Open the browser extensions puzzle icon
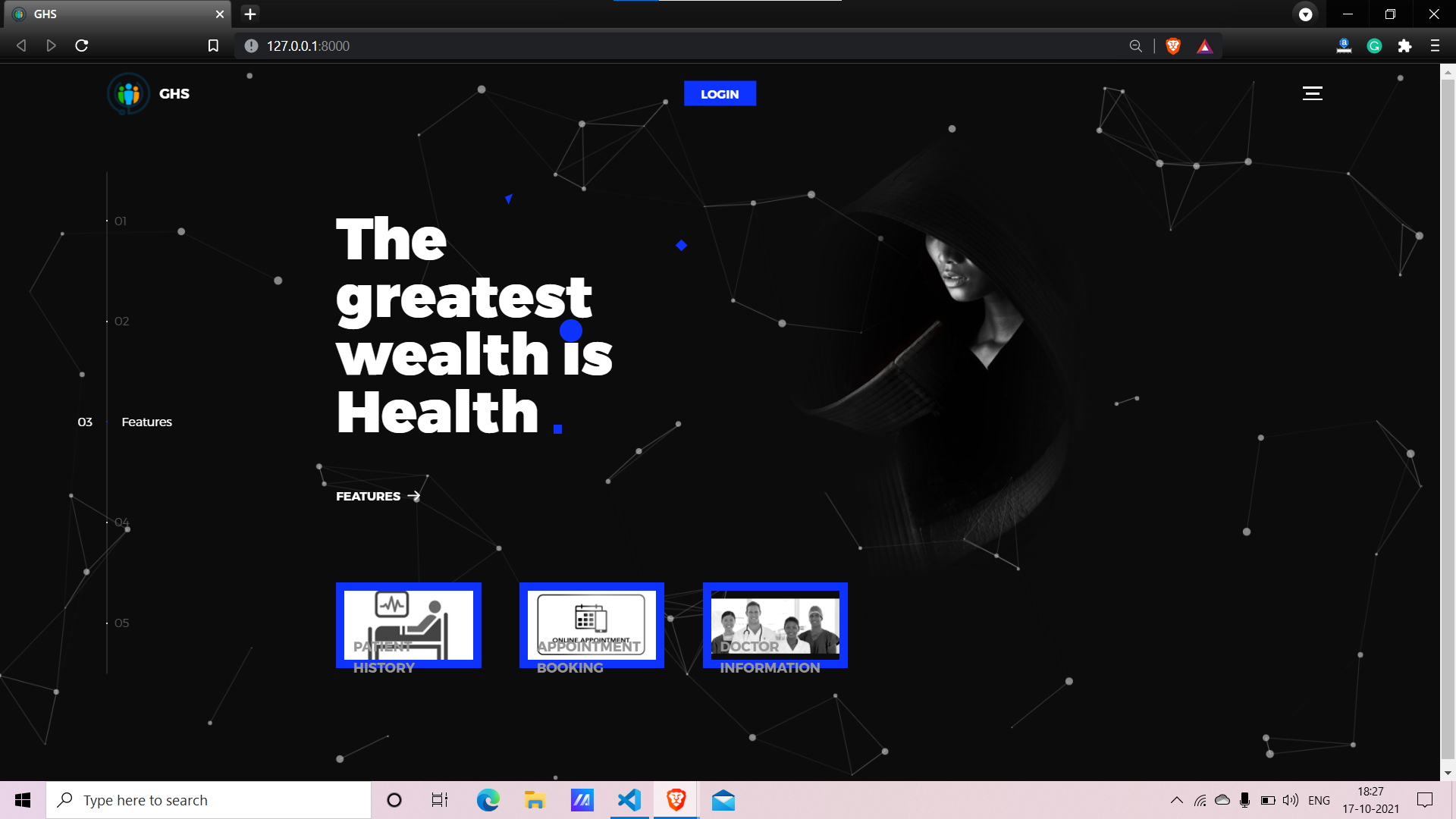The width and height of the screenshot is (1456, 819). click(x=1404, y=46)
